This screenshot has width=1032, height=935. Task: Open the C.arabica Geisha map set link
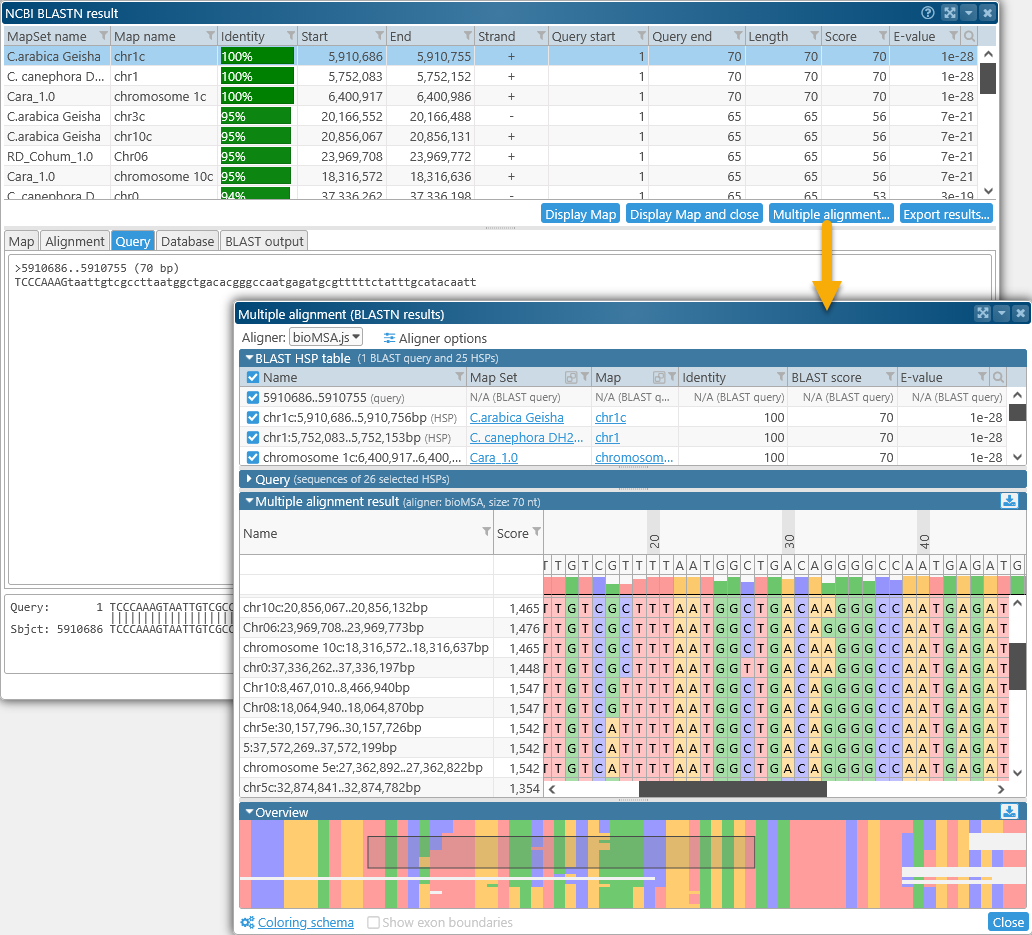tap(516, 417)
